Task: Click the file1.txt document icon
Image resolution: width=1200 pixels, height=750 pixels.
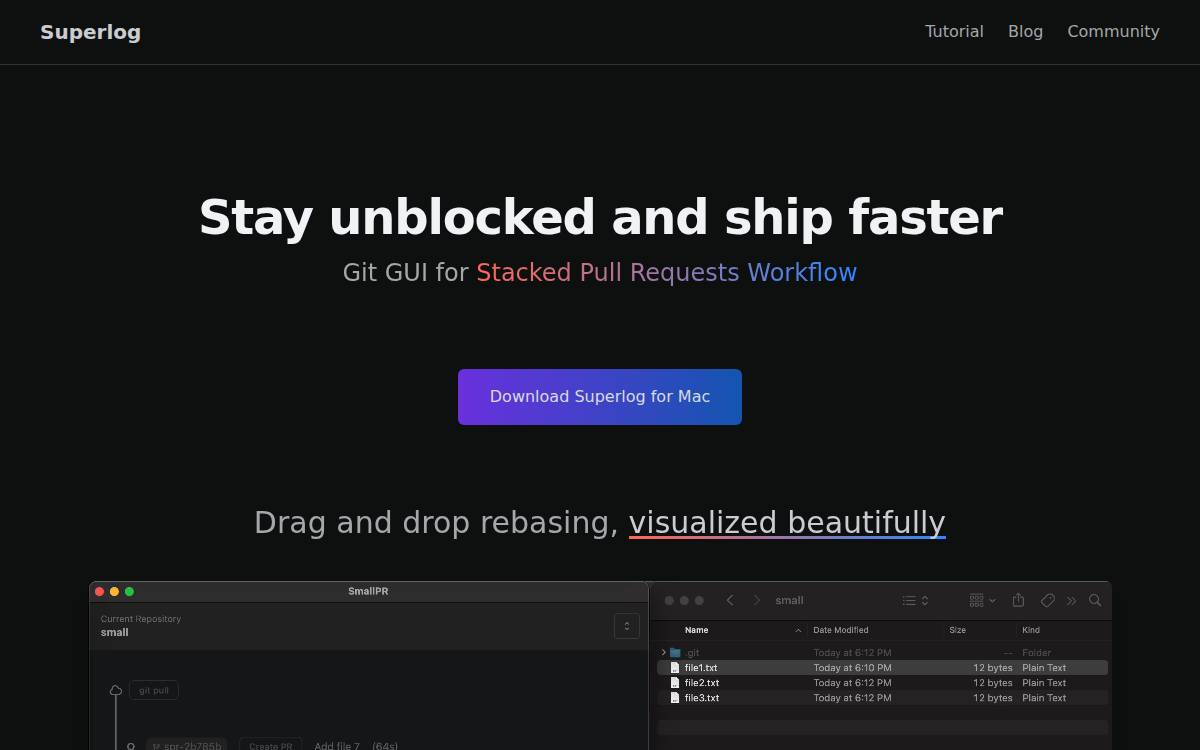Action: (675, 668)
